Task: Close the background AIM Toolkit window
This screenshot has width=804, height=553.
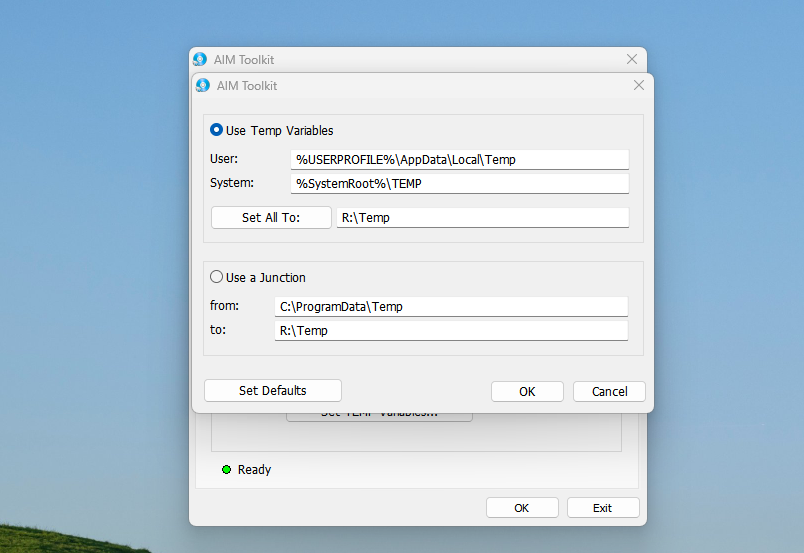Action: (x=631, y=60)
